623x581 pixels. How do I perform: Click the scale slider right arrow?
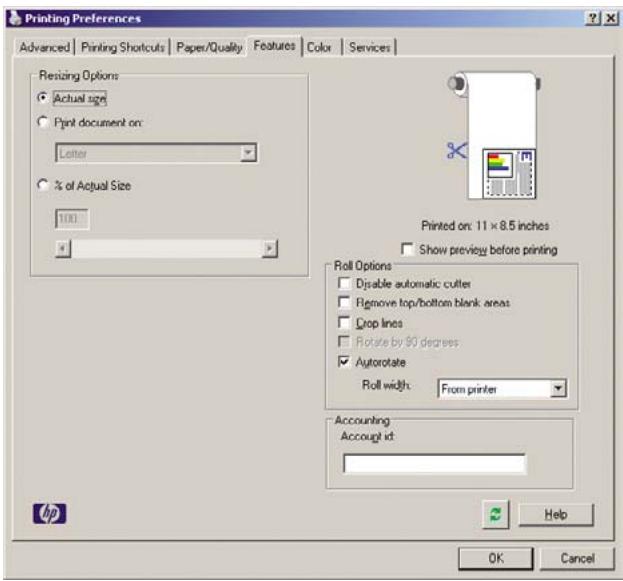pyautogui.click(x=270, y=249)
